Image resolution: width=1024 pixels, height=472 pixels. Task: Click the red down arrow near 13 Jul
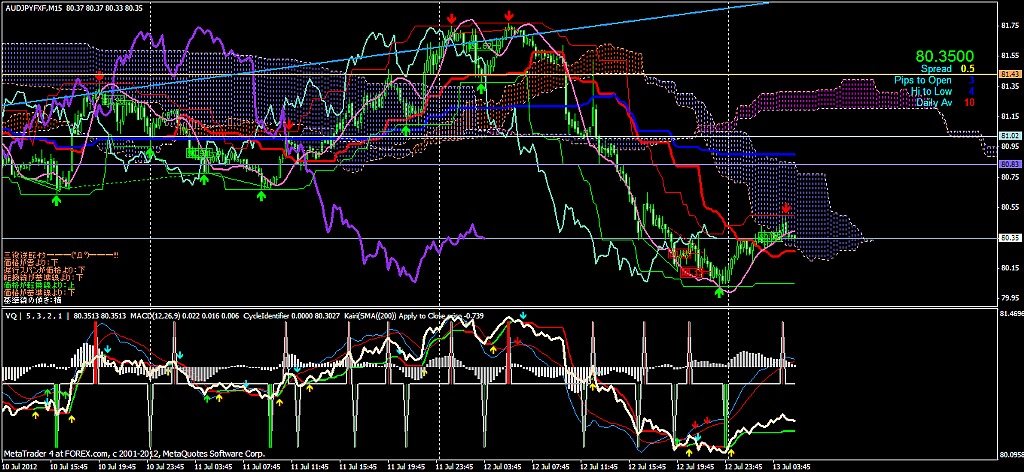tap(786, 208)
